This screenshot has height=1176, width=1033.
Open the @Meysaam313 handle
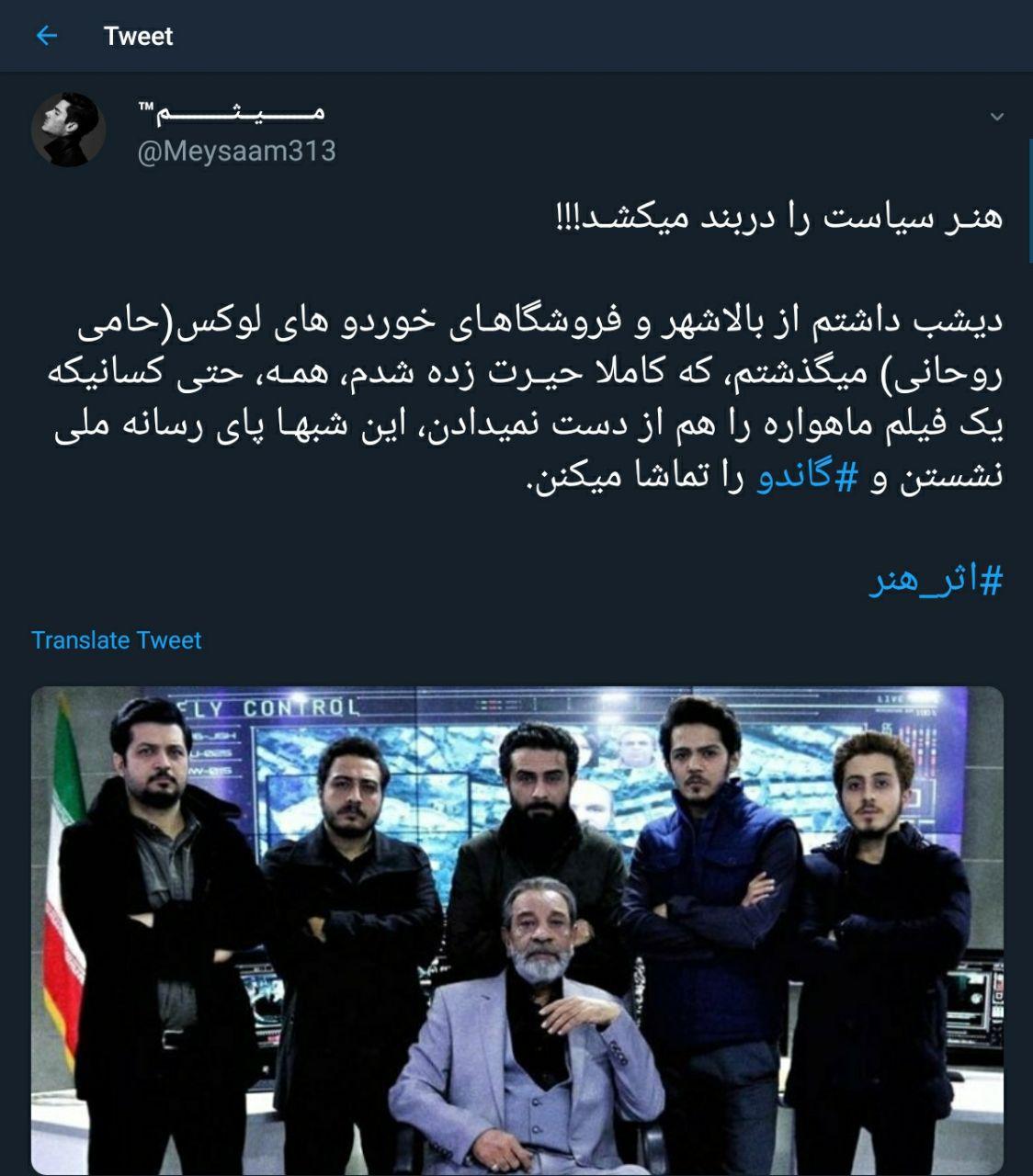[236, 151]
